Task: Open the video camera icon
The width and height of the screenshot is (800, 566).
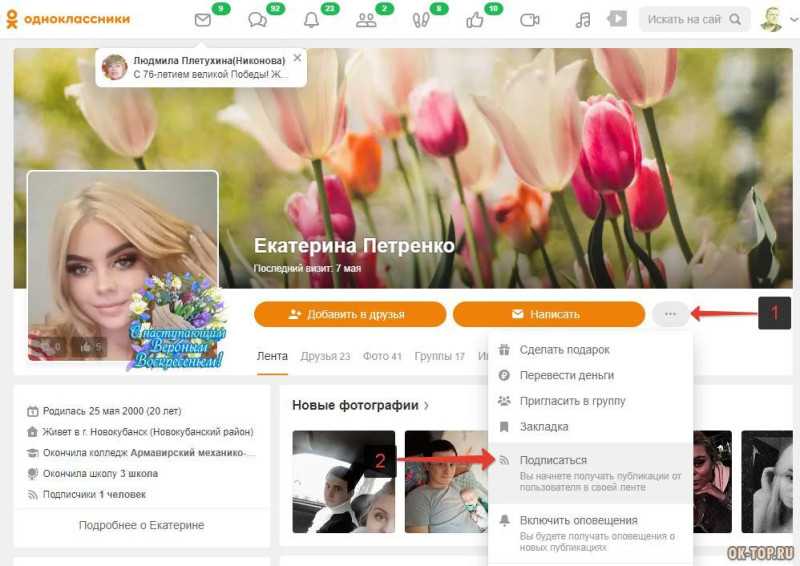Action: point(529,20)
